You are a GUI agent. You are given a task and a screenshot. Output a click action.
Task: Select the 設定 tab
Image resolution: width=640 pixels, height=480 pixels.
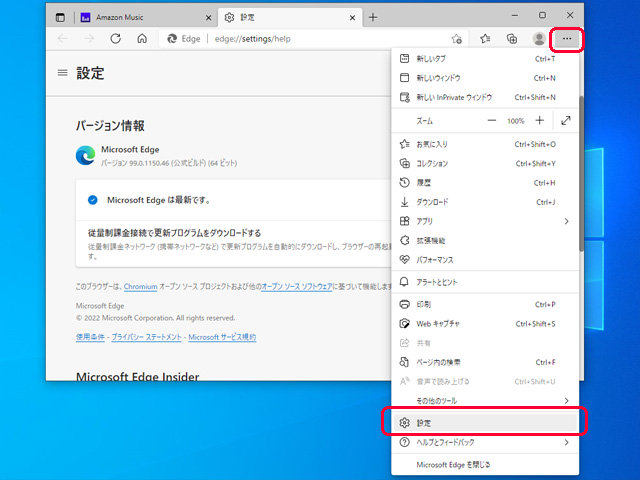pyautogui.click(x=290, y=17)
